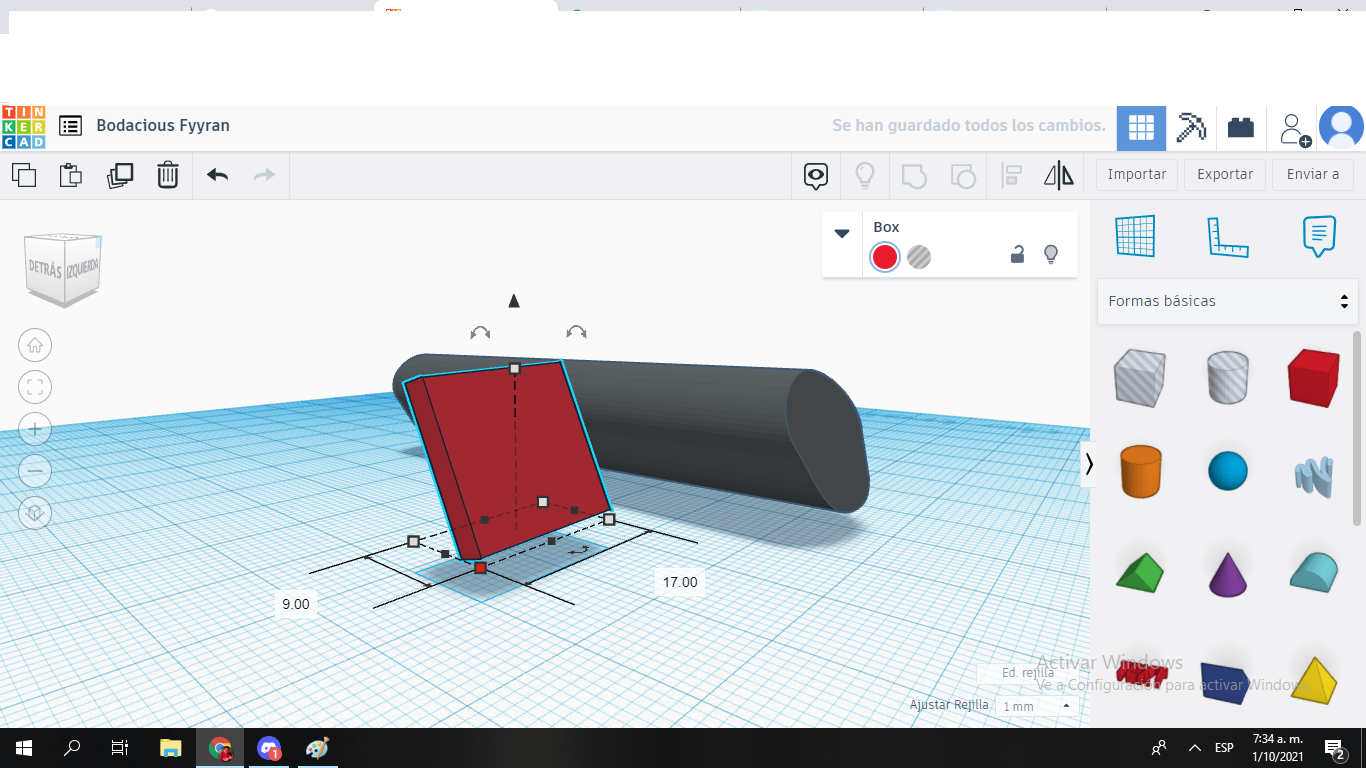Pick the red Box shape
Viewport: 1366px width, 768px height.
[x=1313, y=377]
